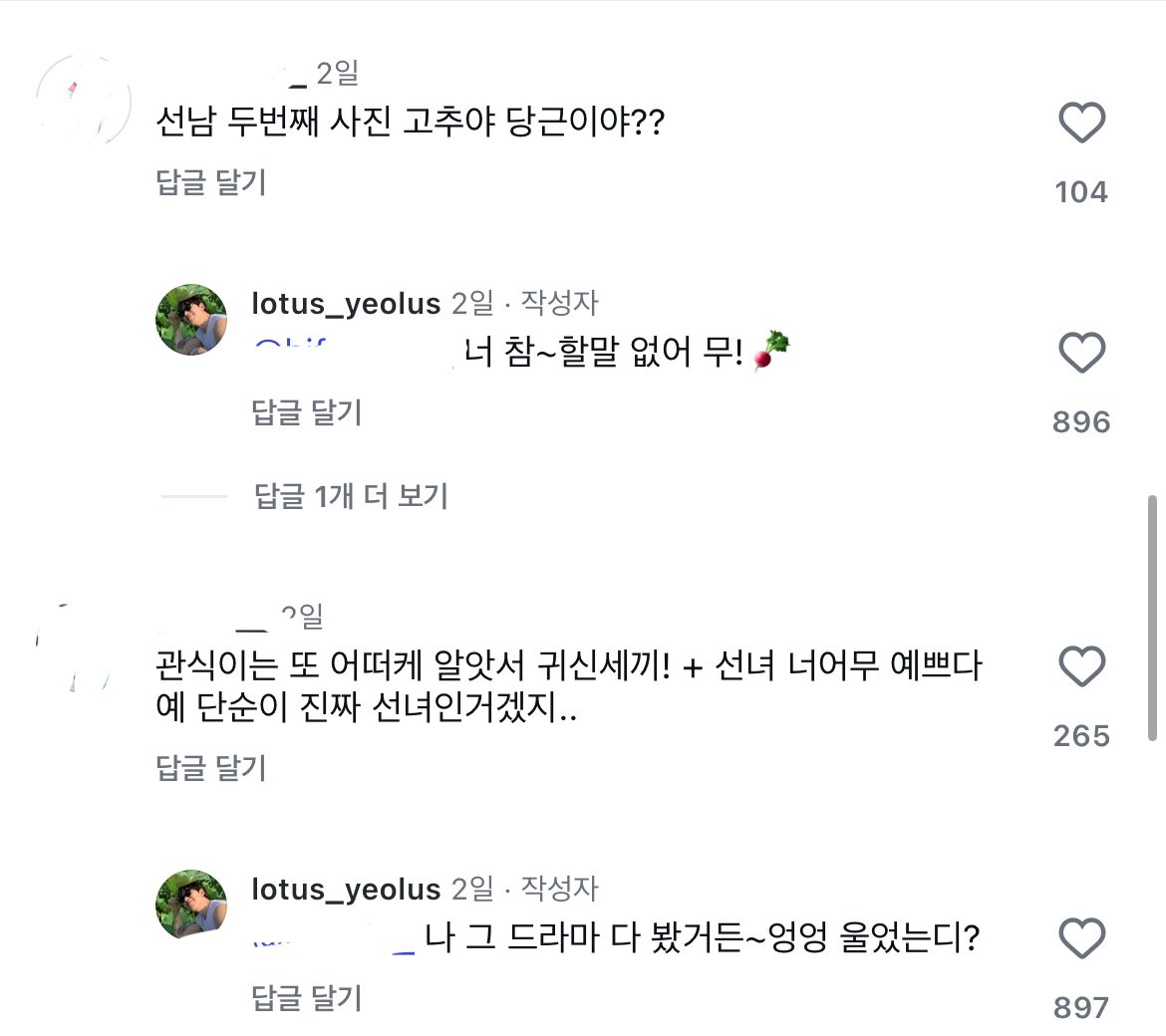
Task: Expand "답글 1개 더 보기" to show more replies
Action: pyautogui.click(x=351, y=495)
